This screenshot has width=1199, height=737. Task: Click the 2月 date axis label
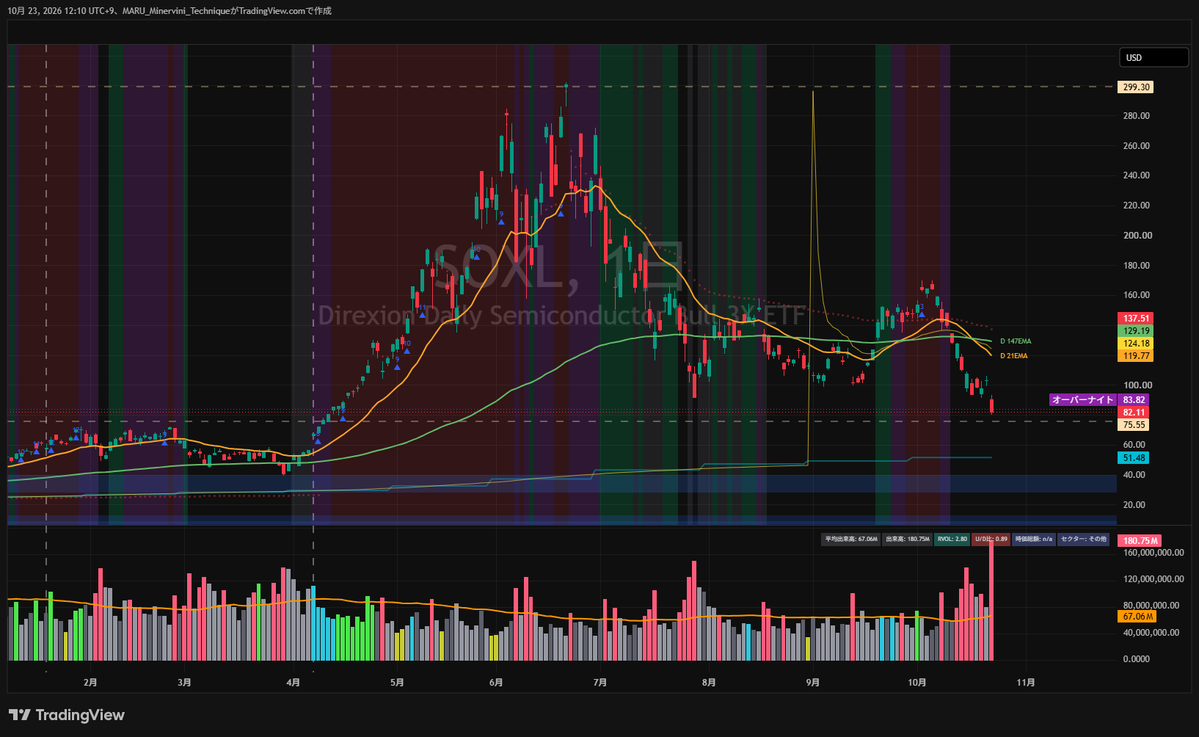point(90,683)
